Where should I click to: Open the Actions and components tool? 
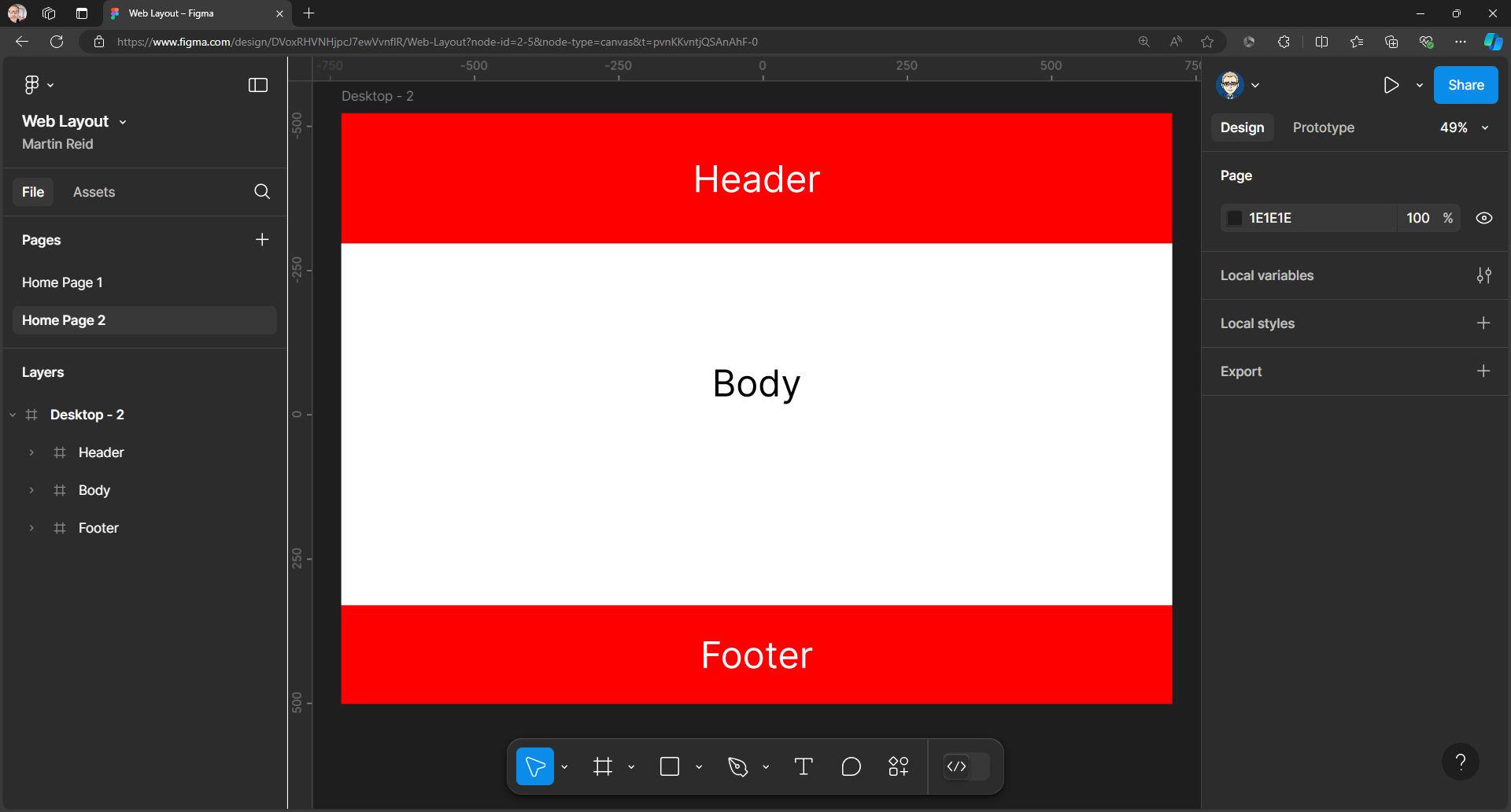(899, 766)
